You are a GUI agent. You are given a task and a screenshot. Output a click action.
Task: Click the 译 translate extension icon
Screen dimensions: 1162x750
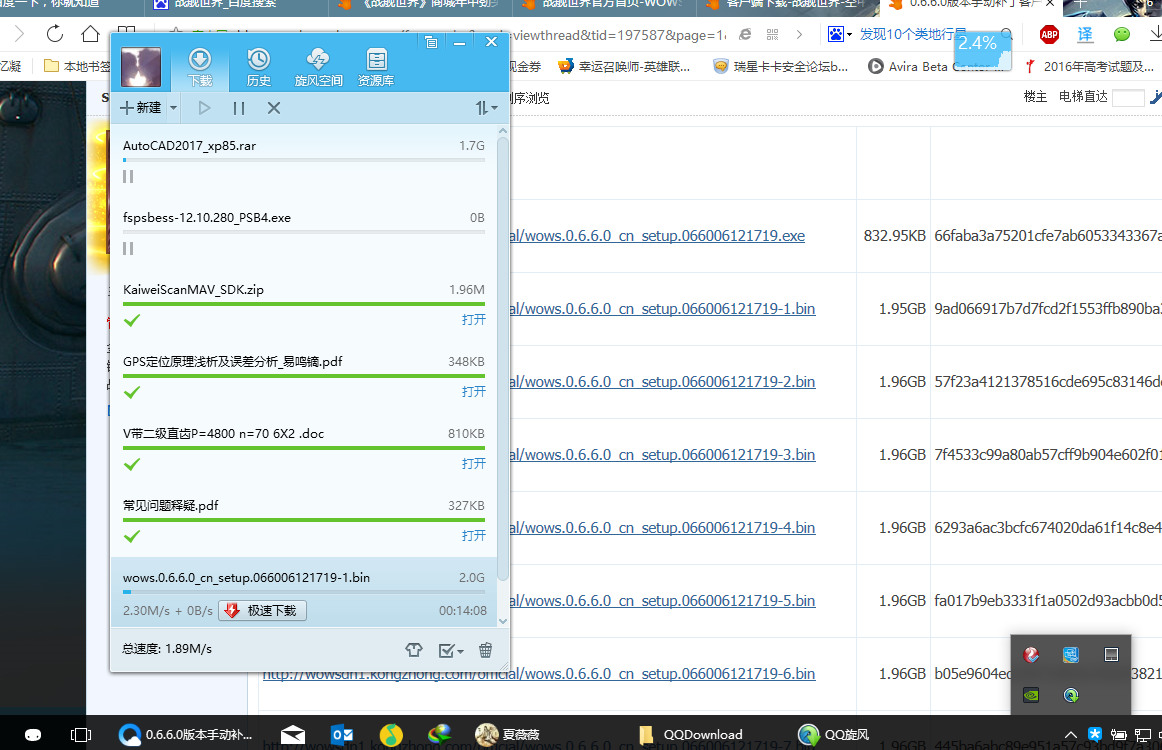1085,34
